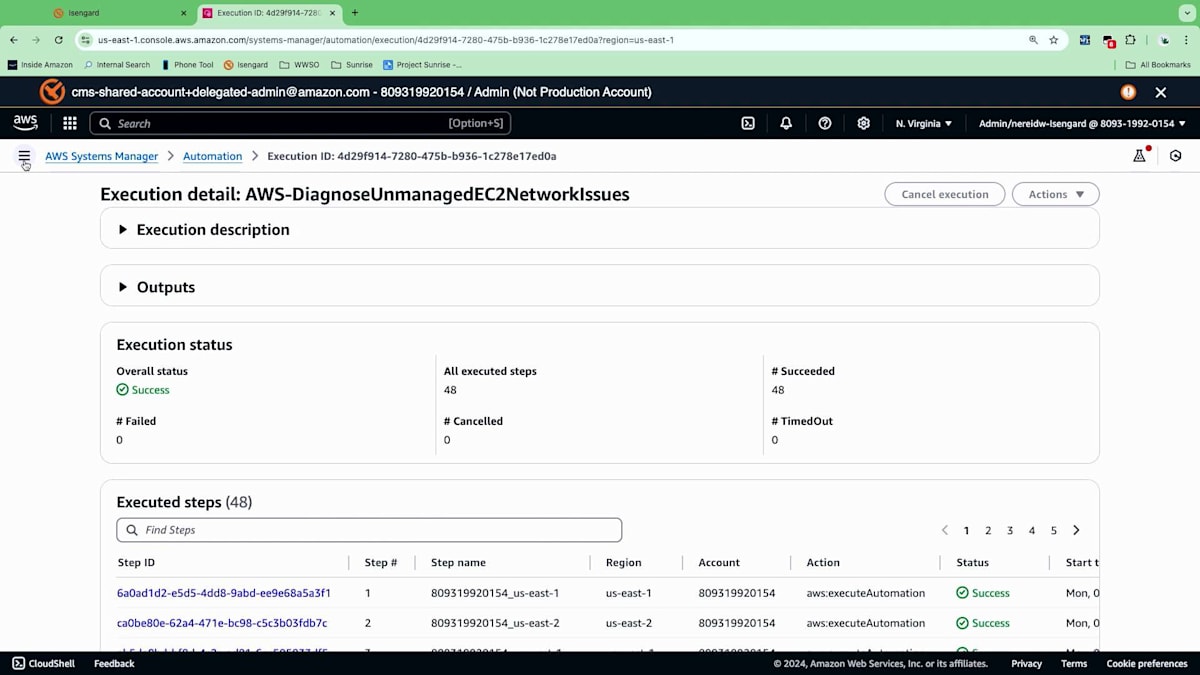1200x675 pixels.
Task: Click the Cancel execution button
Action: (945, 194)
